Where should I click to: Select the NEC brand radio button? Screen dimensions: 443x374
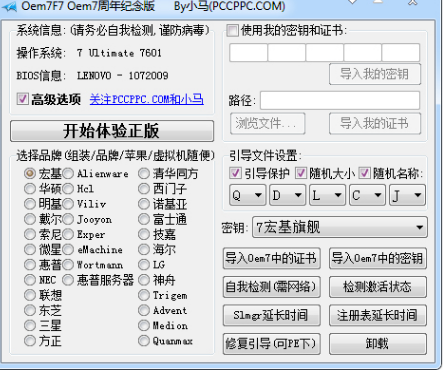[x=30, y=280]
